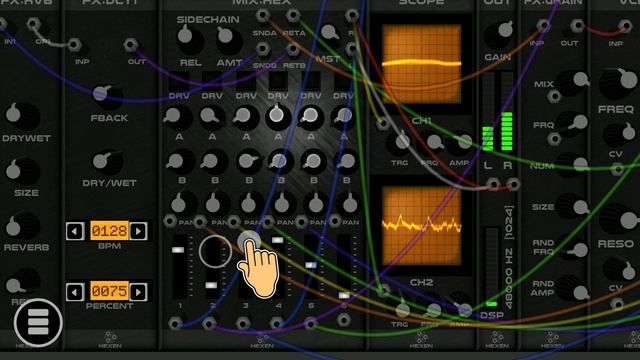
Task: Click the mixer channel 4 fader handle
Action: click(x=278, y=240)
